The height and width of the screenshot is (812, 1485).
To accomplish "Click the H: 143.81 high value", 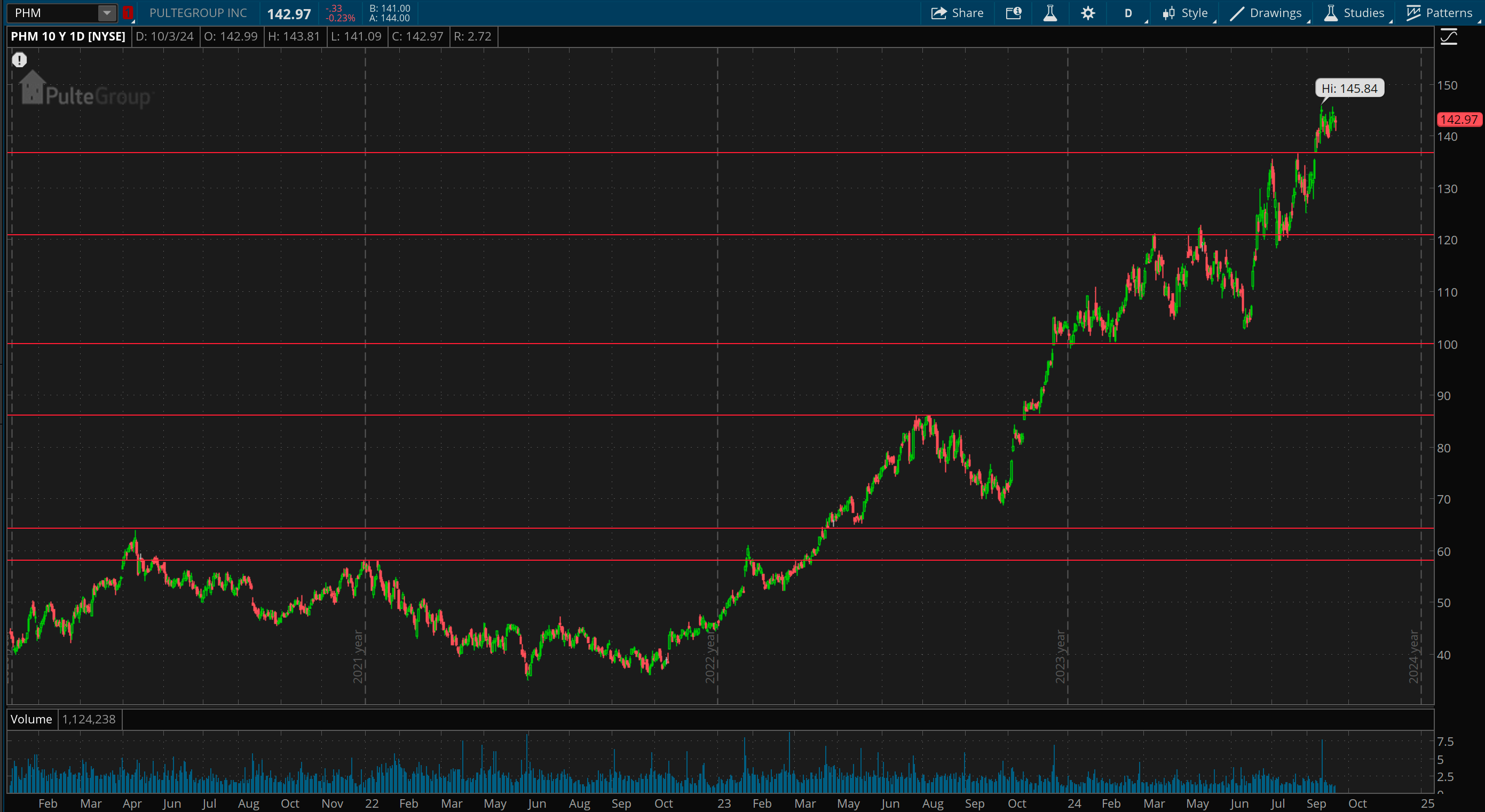I will [x=294, y=36].
